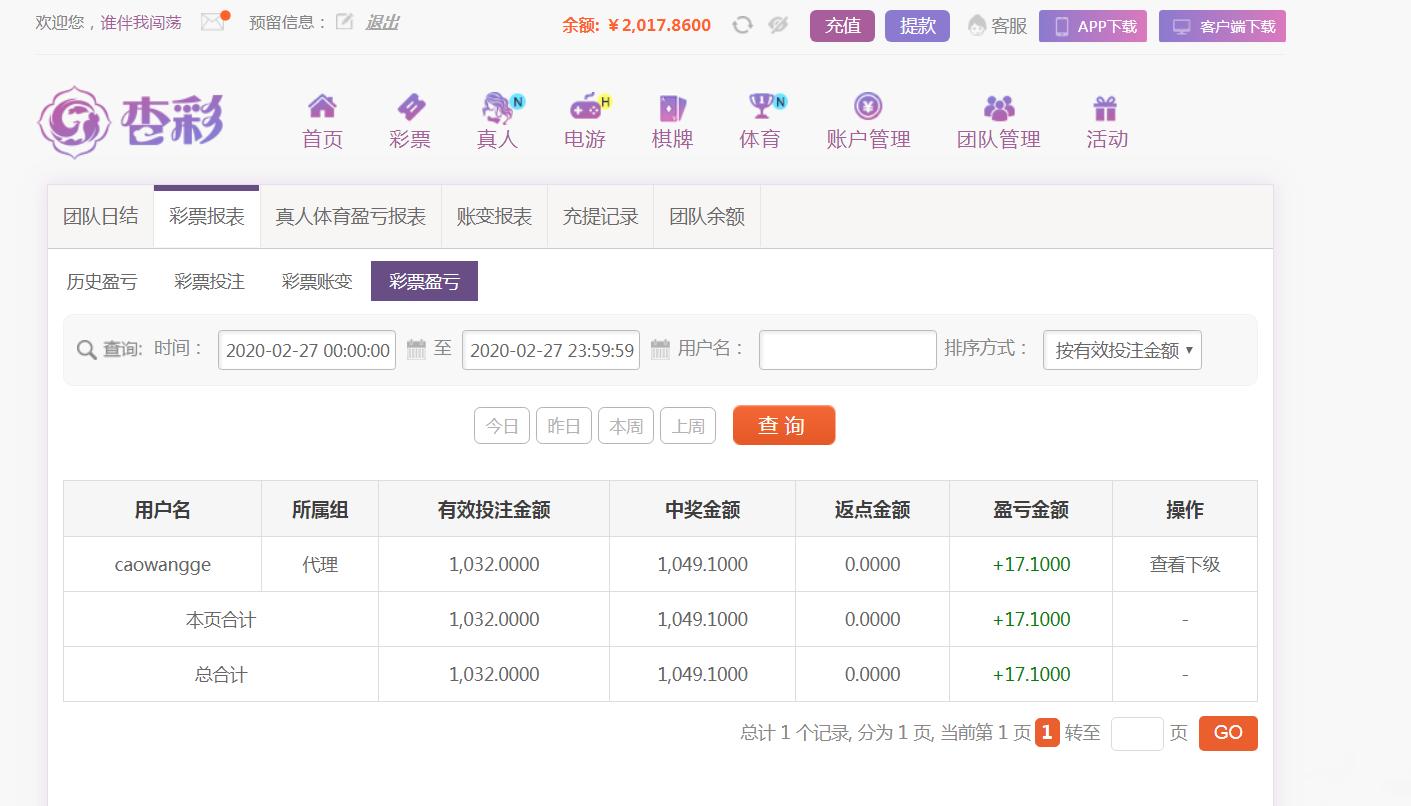
Task: Toggle the balance visibility eye icon
Action: 778,25
